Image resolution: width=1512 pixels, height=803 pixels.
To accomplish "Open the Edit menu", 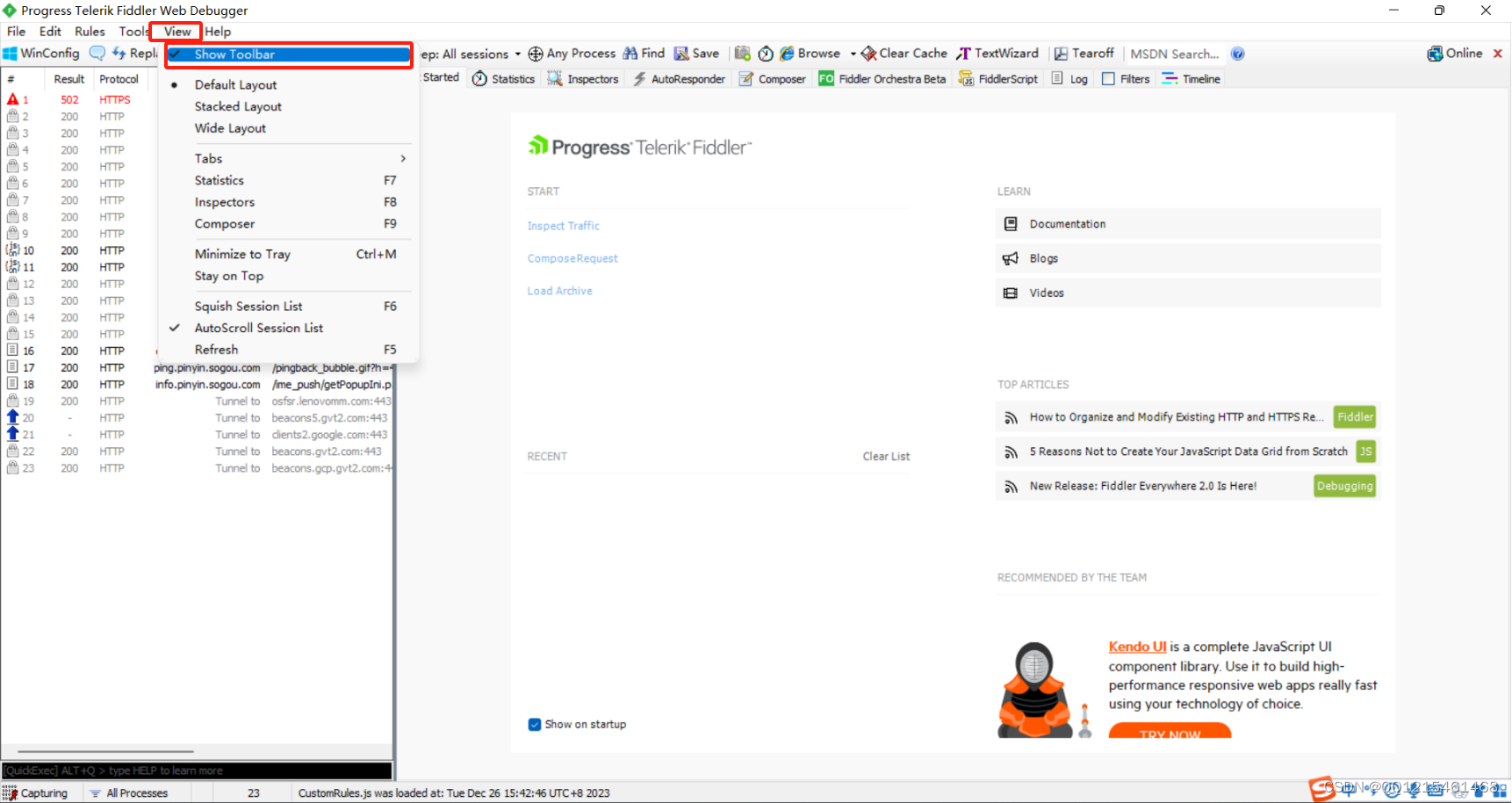I will coord(50,32).
